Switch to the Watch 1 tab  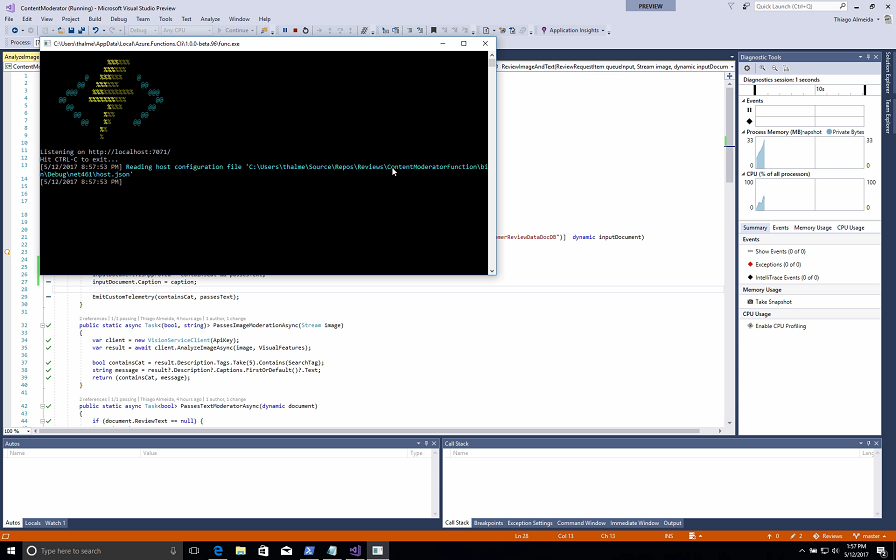tap(55, 523)
